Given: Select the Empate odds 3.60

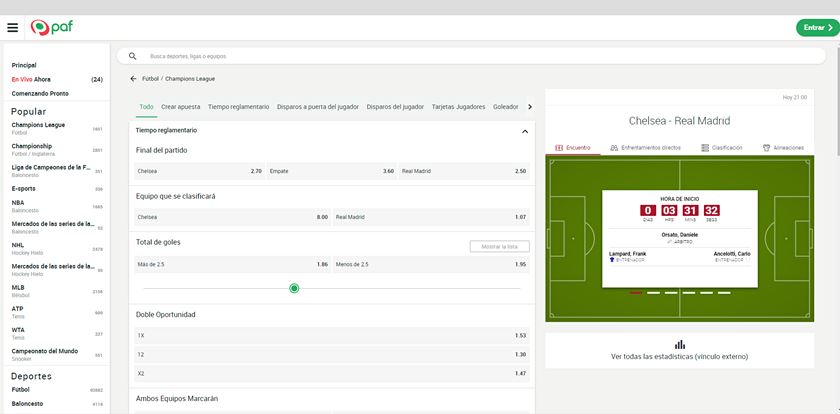Looking at the screenshot, I should pos(332,171).
